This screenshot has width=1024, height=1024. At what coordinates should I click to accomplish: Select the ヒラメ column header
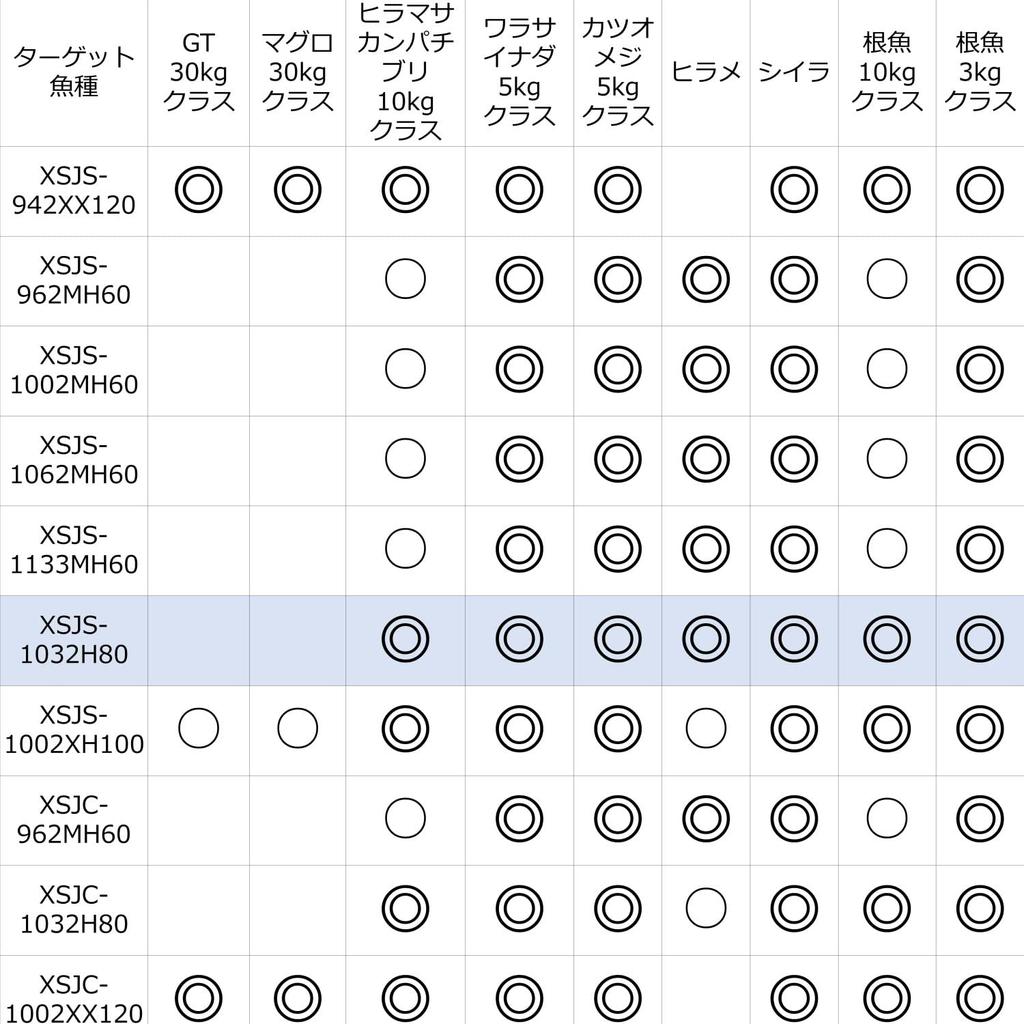pos(705,72)
